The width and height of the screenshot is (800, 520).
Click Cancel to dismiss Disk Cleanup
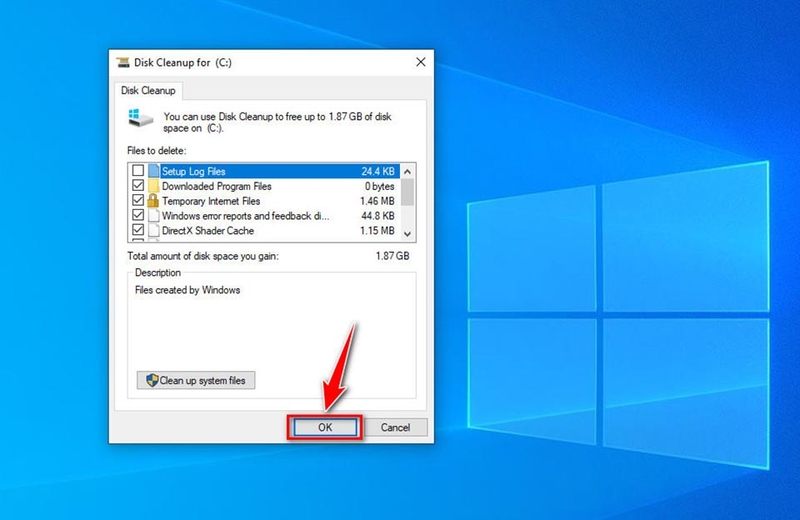[395, 427]
